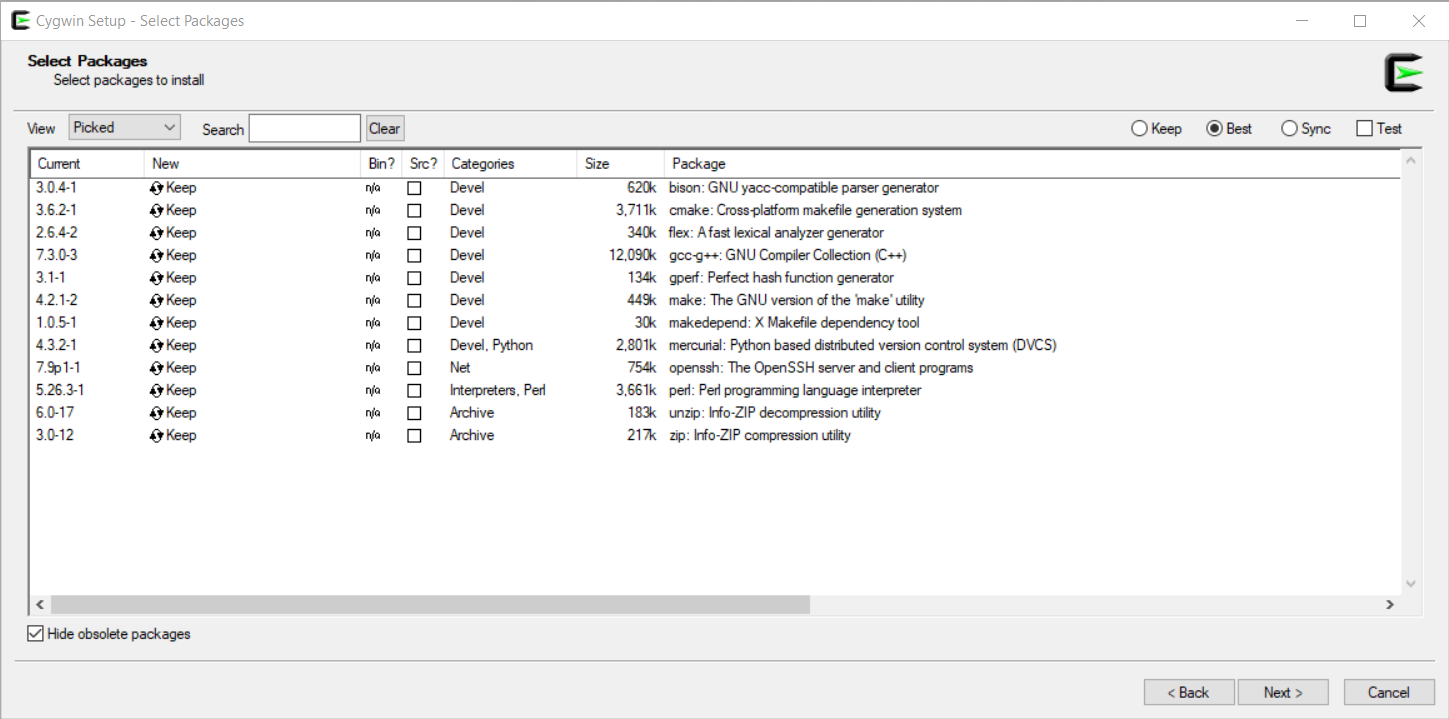Click the gperf hash function generator text
This screenshot has height=719, width=1449.
tap(781, 278)
